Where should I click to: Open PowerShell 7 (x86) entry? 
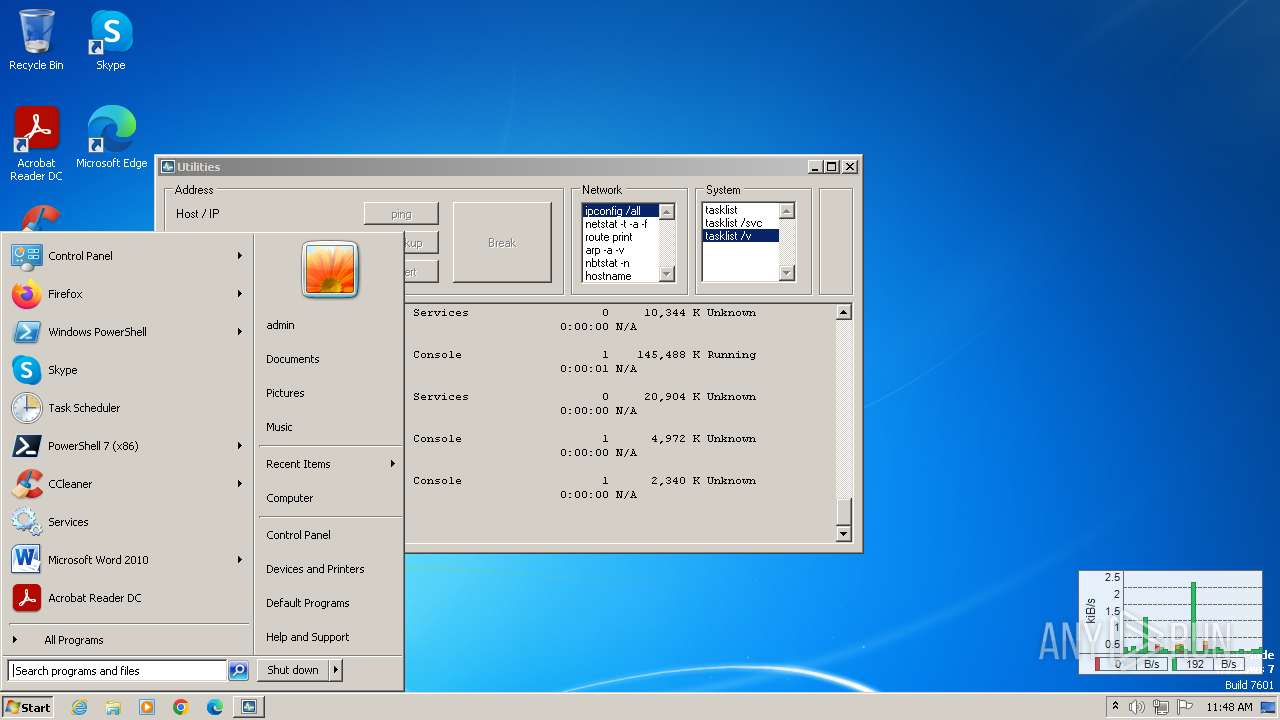[x=127, y=446]
